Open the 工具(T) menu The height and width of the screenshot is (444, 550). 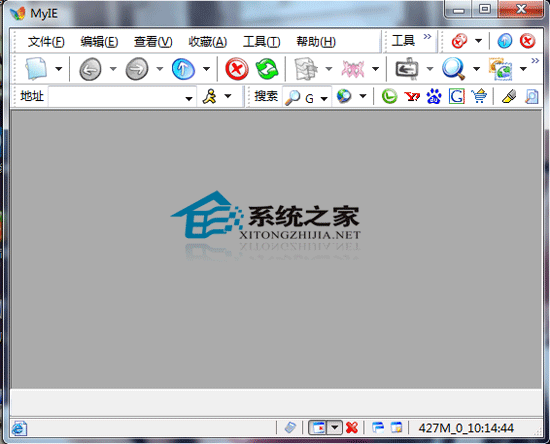[262, 42]
